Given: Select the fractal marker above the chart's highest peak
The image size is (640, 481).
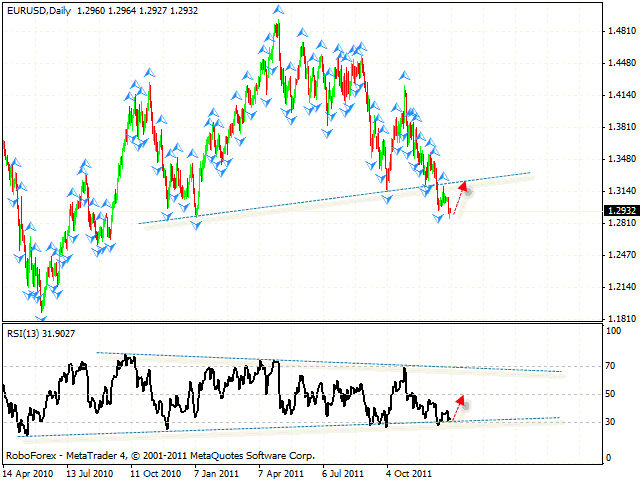Looking at the screenshot, I should tap(276, 11).
